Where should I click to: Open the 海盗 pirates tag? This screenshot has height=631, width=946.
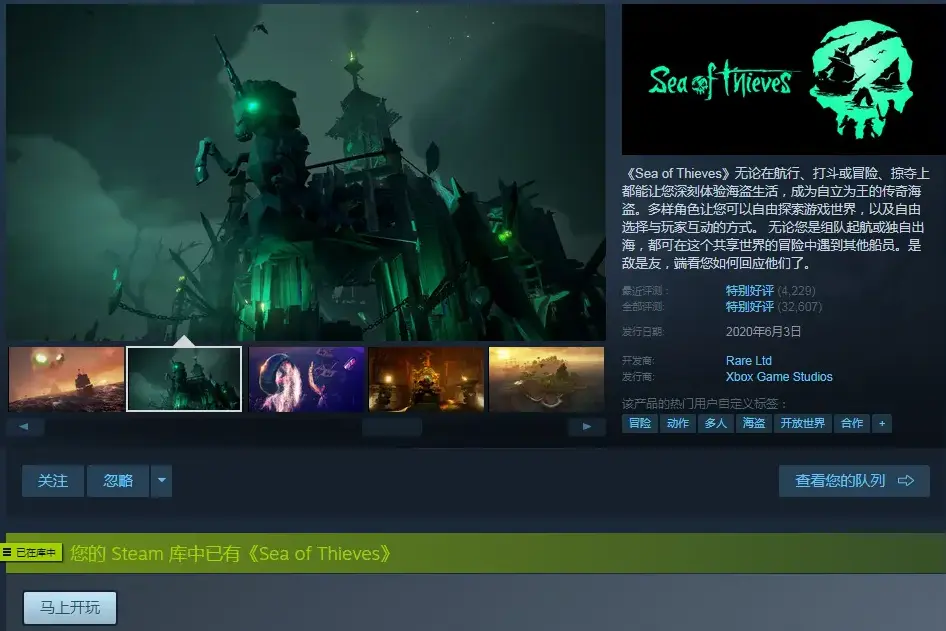pos(754,423)
